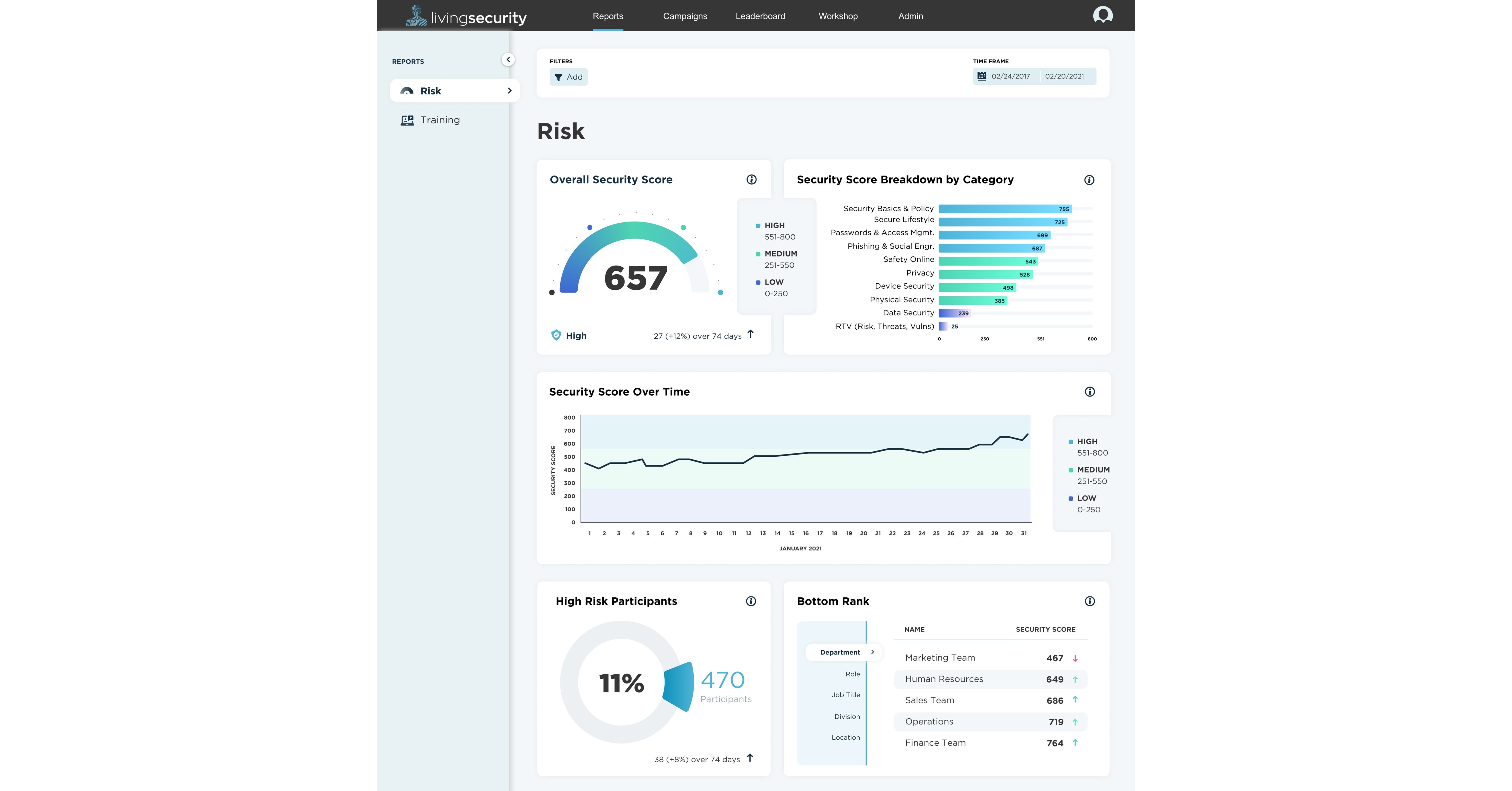Viewport: 1512px width, 791px height.
Task: Click the info icon on Bottom Rank card
Action: pos(1090,601)
